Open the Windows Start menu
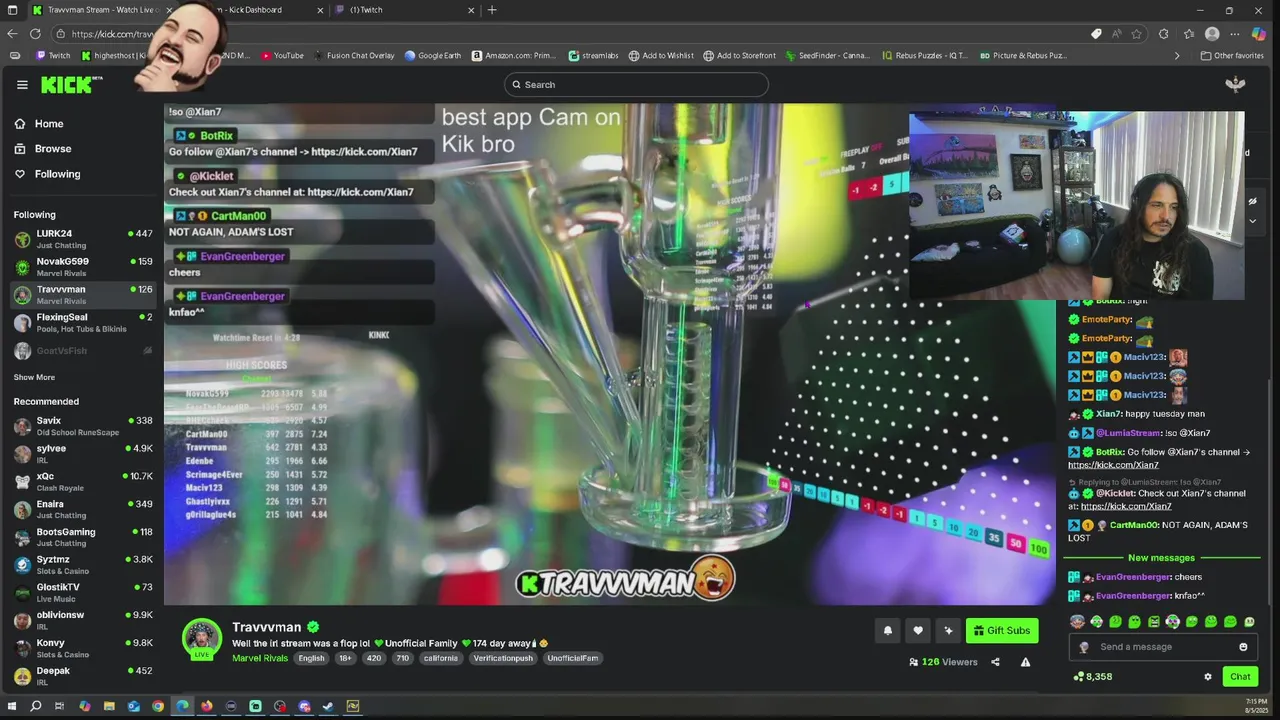Screen dimensions: 1280x720 click(11, 706)
